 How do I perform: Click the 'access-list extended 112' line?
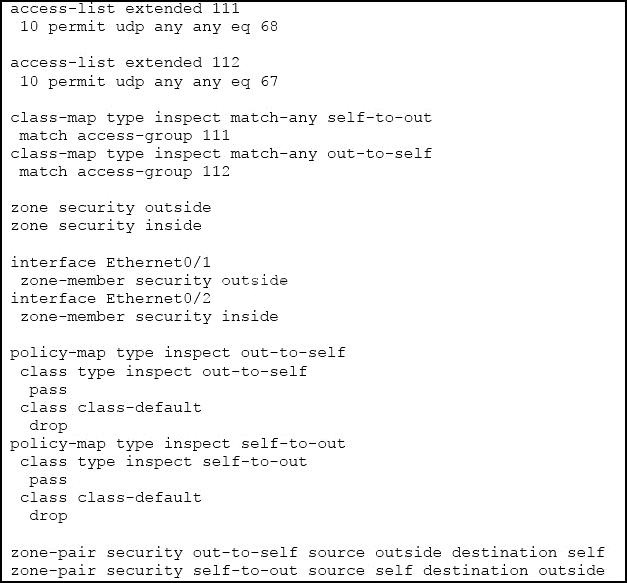pyautogui.click(x=125, y=62)
